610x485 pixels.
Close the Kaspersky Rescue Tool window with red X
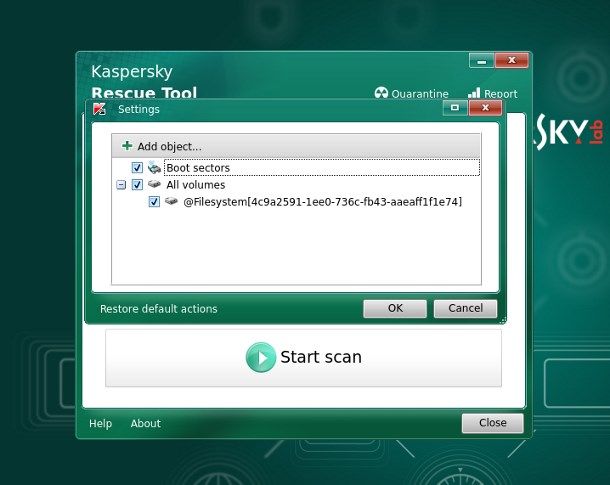point(512,61)
